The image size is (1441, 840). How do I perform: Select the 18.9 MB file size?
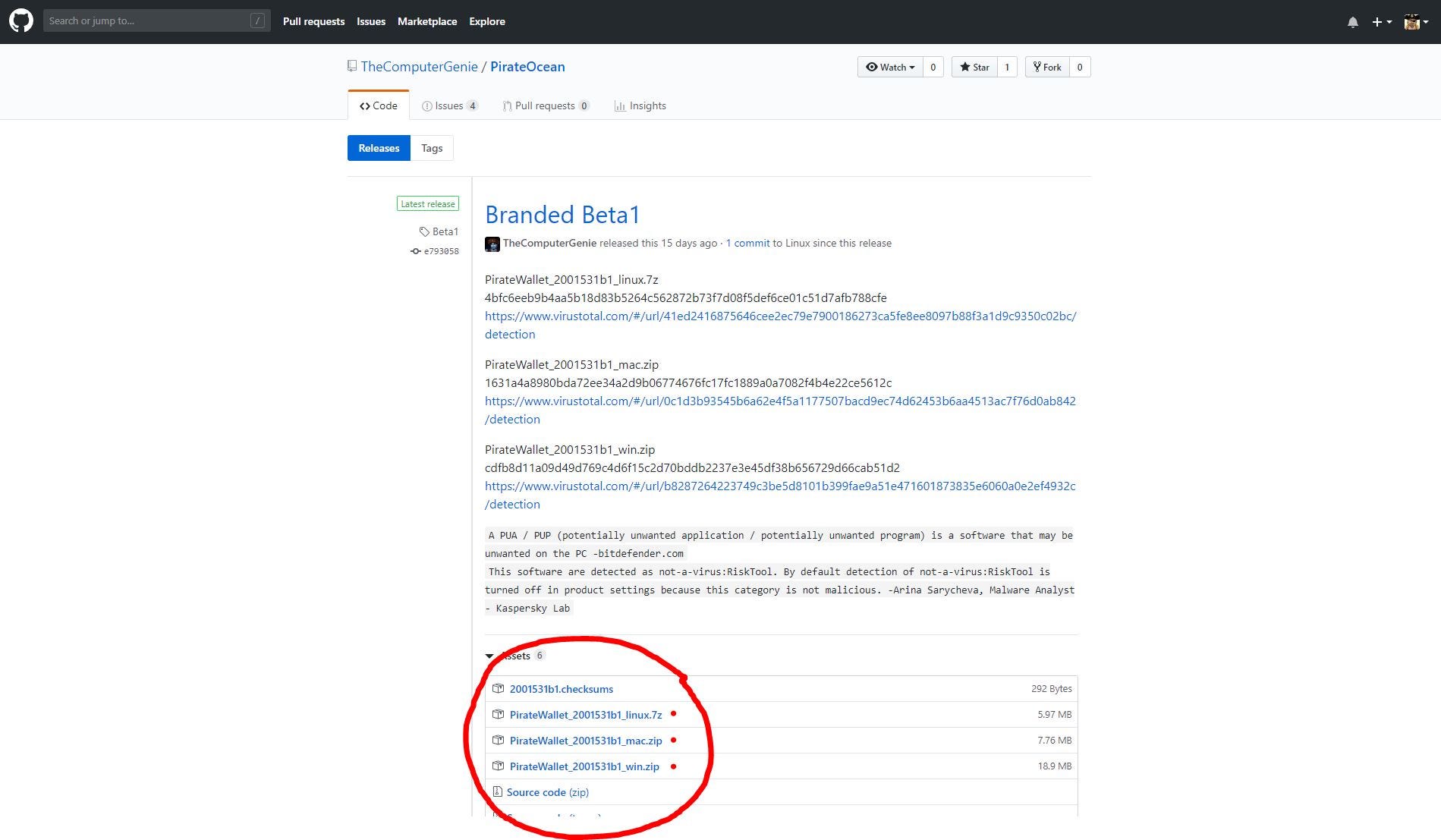[x=1055, y=766]
